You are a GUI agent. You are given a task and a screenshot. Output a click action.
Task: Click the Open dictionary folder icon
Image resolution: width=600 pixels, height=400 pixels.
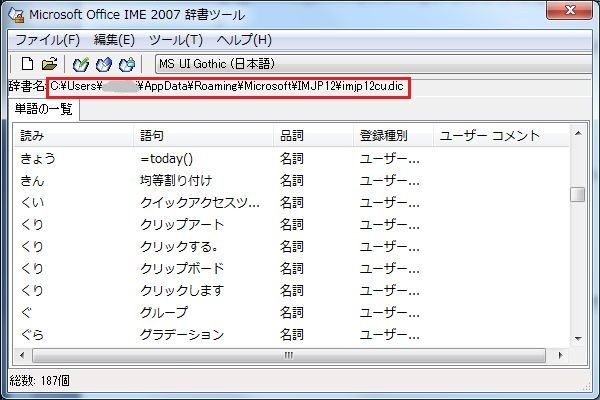(49, 64)
